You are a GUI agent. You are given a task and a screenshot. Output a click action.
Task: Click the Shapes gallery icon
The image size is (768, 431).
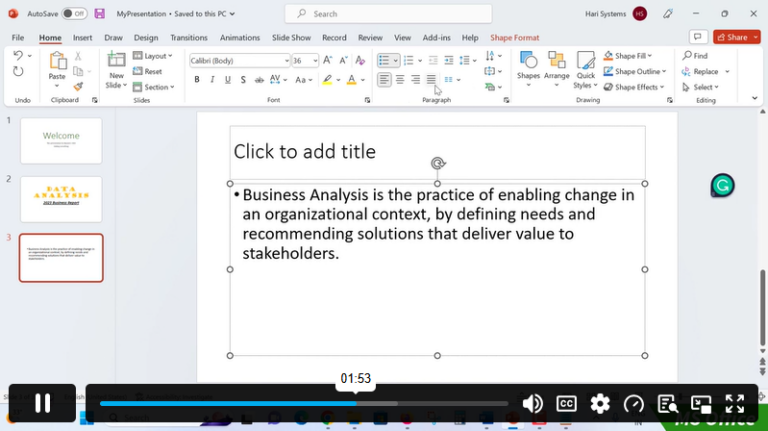tap(528, 60)
